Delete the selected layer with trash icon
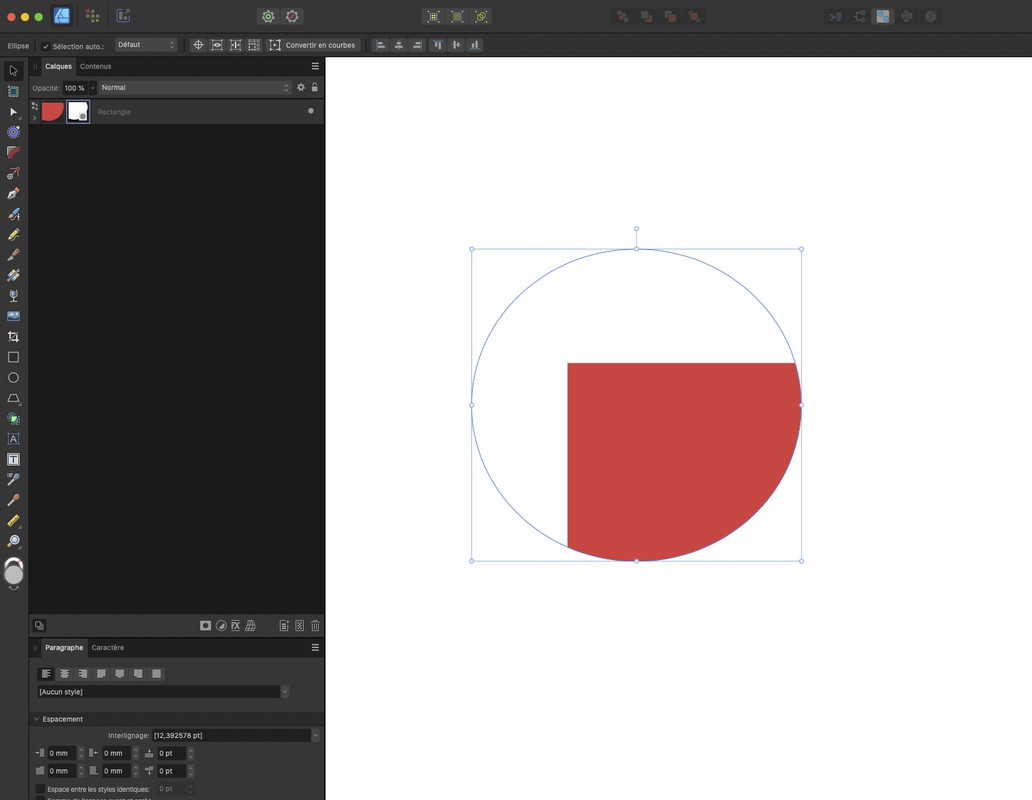The image size is (1032, 800). click(315, 626)
